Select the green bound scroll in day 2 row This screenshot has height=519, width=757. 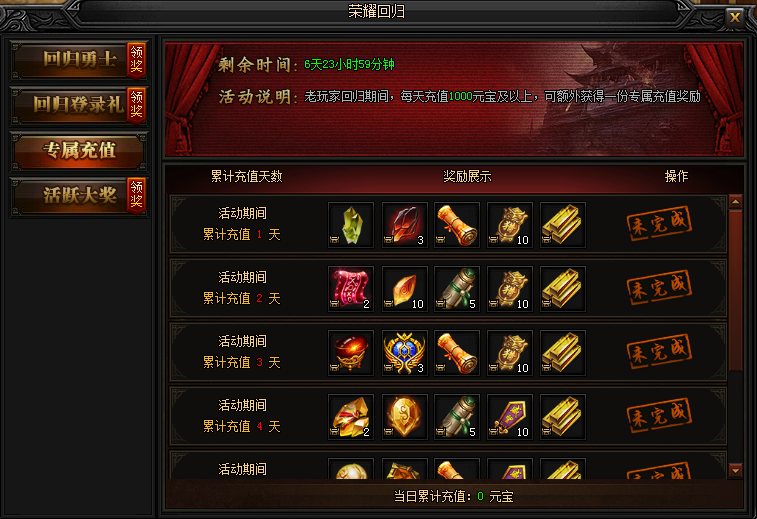coord(457,289)
